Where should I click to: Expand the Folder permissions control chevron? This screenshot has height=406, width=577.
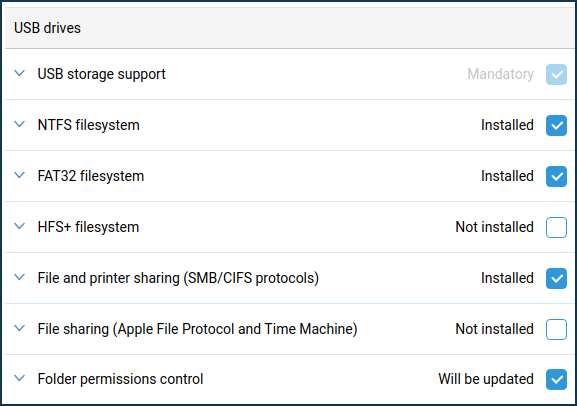click(20, 378)
